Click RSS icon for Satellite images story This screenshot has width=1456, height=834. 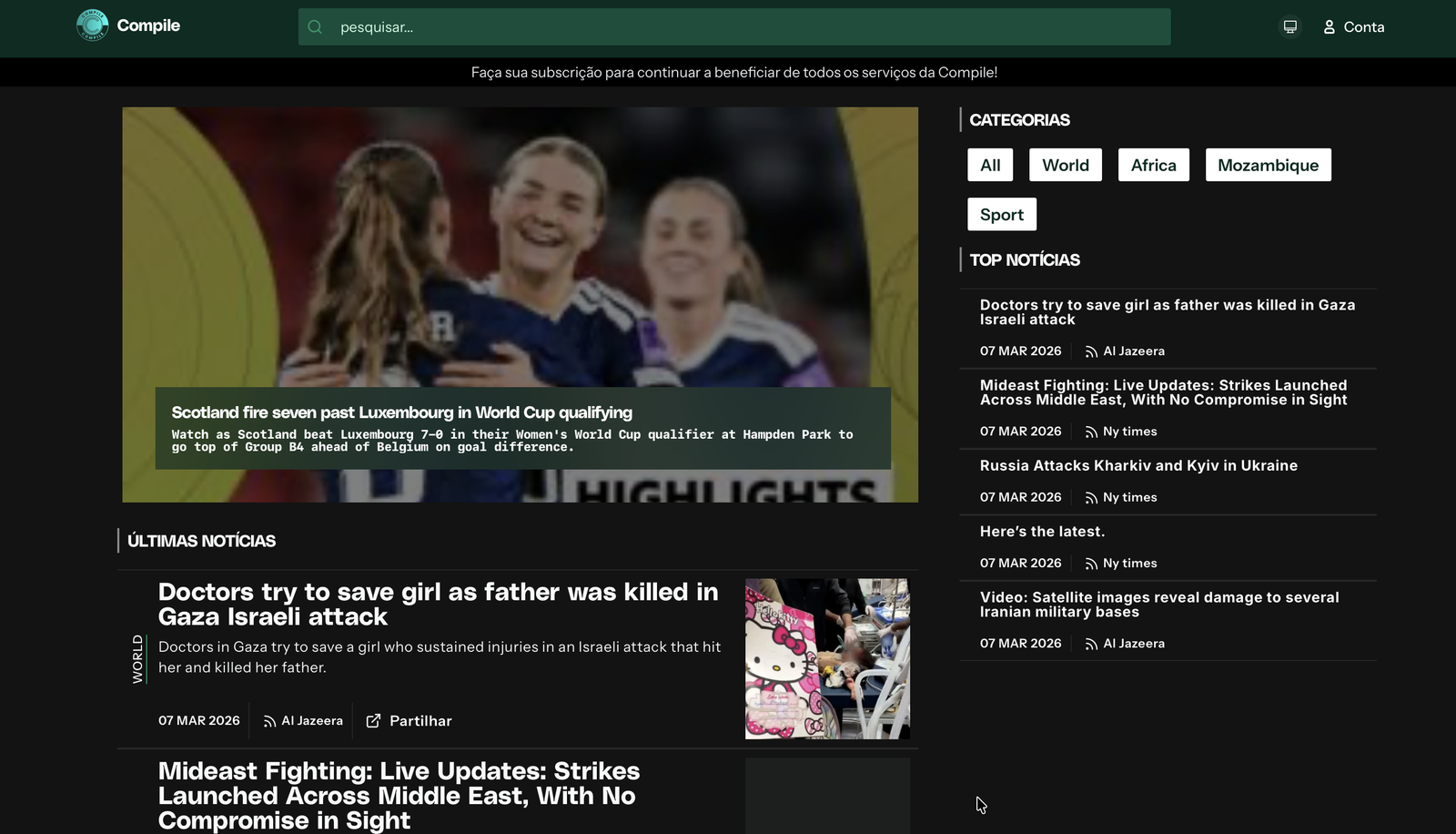[x=1091, y=644]
